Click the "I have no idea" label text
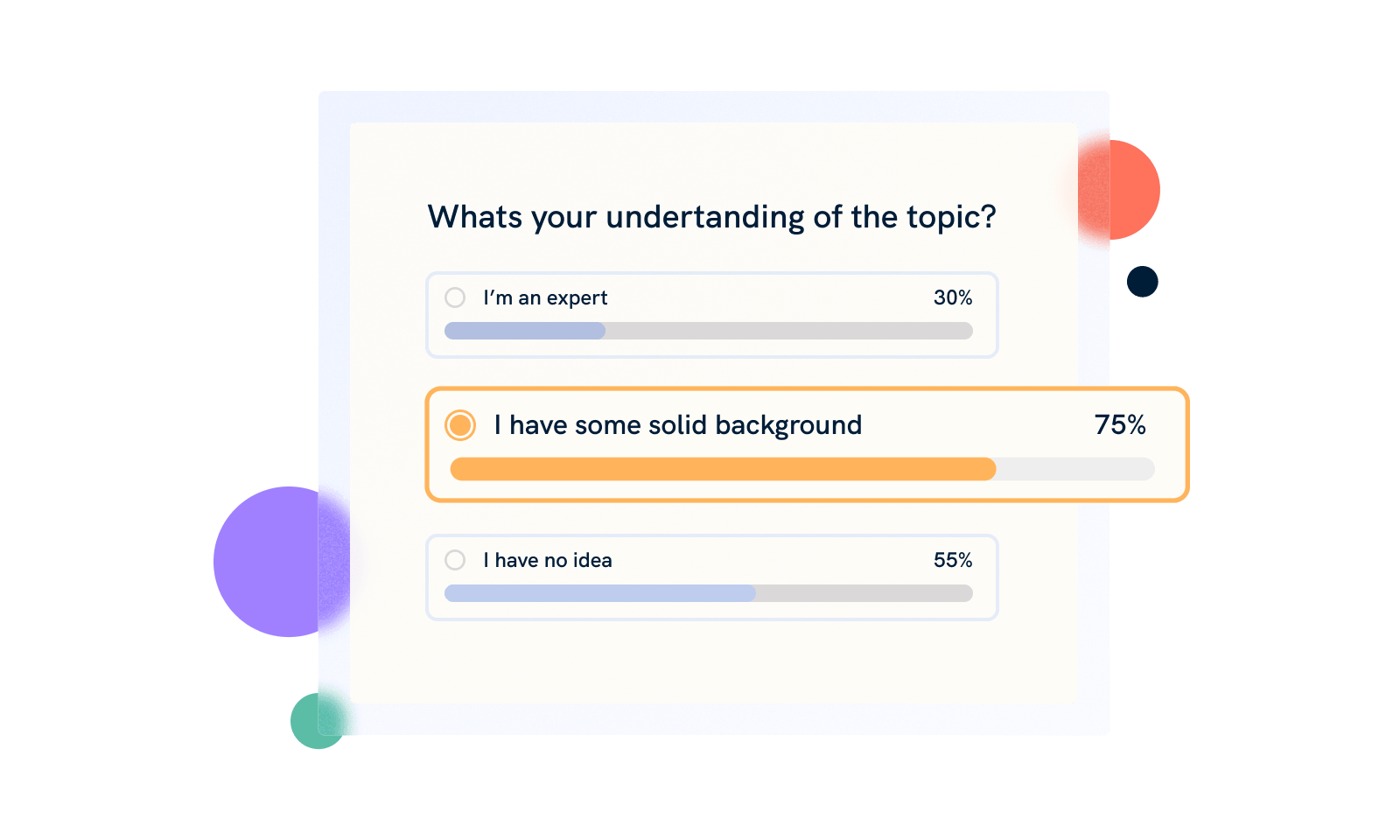 548,560
